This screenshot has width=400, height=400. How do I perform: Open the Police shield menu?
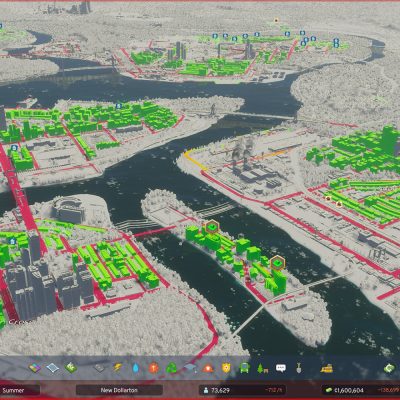pyautogui.click(x=226, y=368)
